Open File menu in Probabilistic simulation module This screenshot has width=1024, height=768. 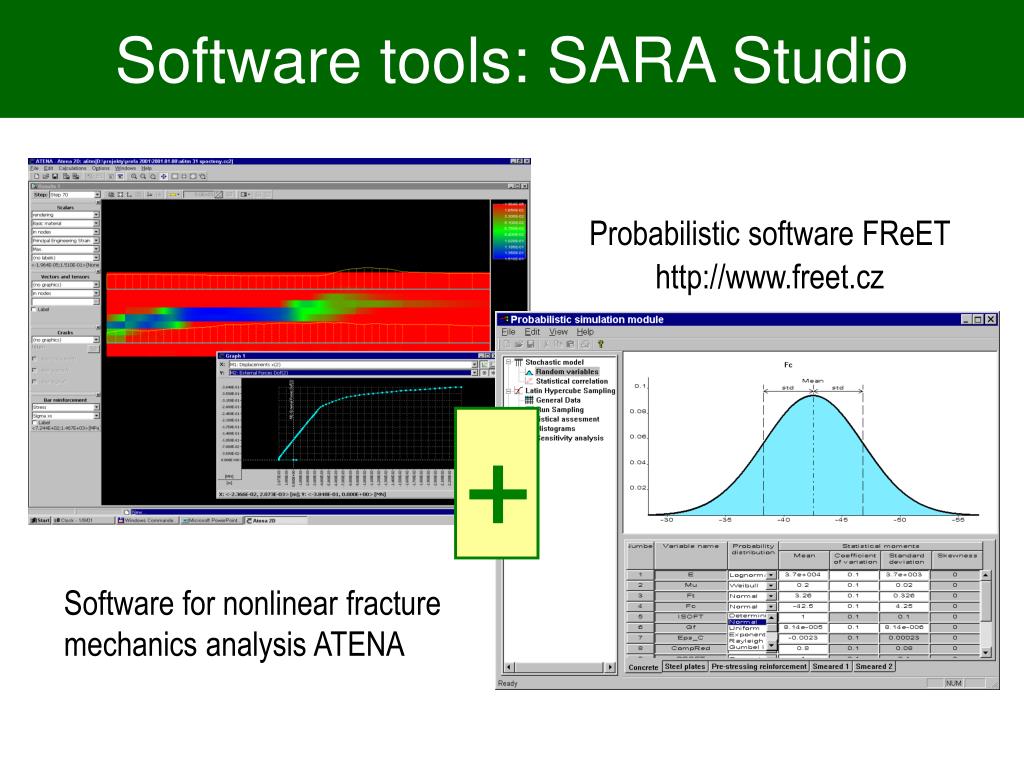click(508, 332)
